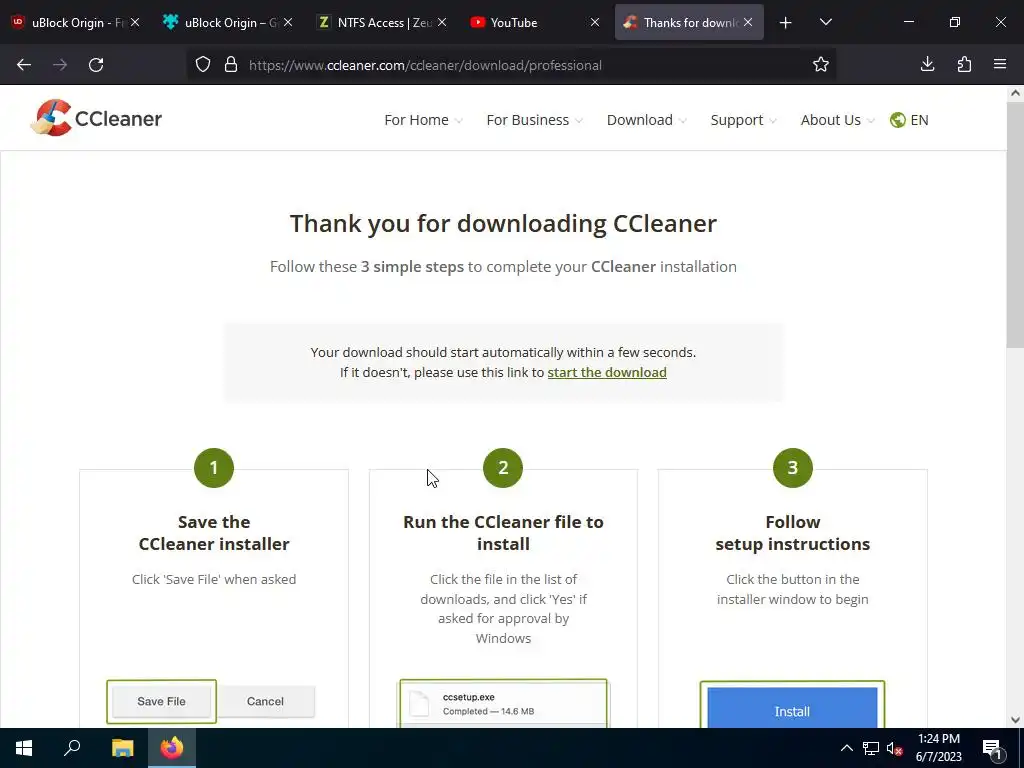Image resolution: width=1024 pixels, height=768 pixels.
Task: Click the network tray icon
Action: pyautogui.click(x=871, y=748)
